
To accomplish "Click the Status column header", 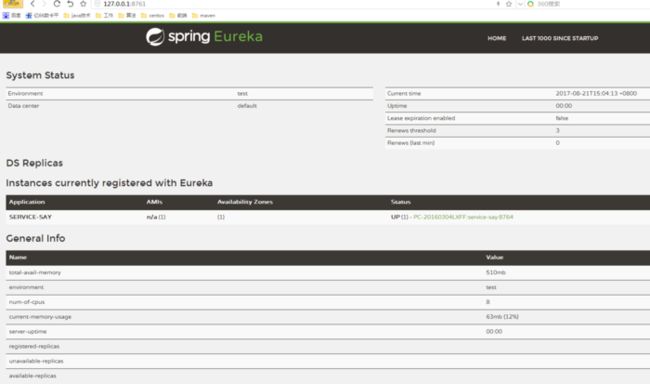I will (x=401, y=202).
